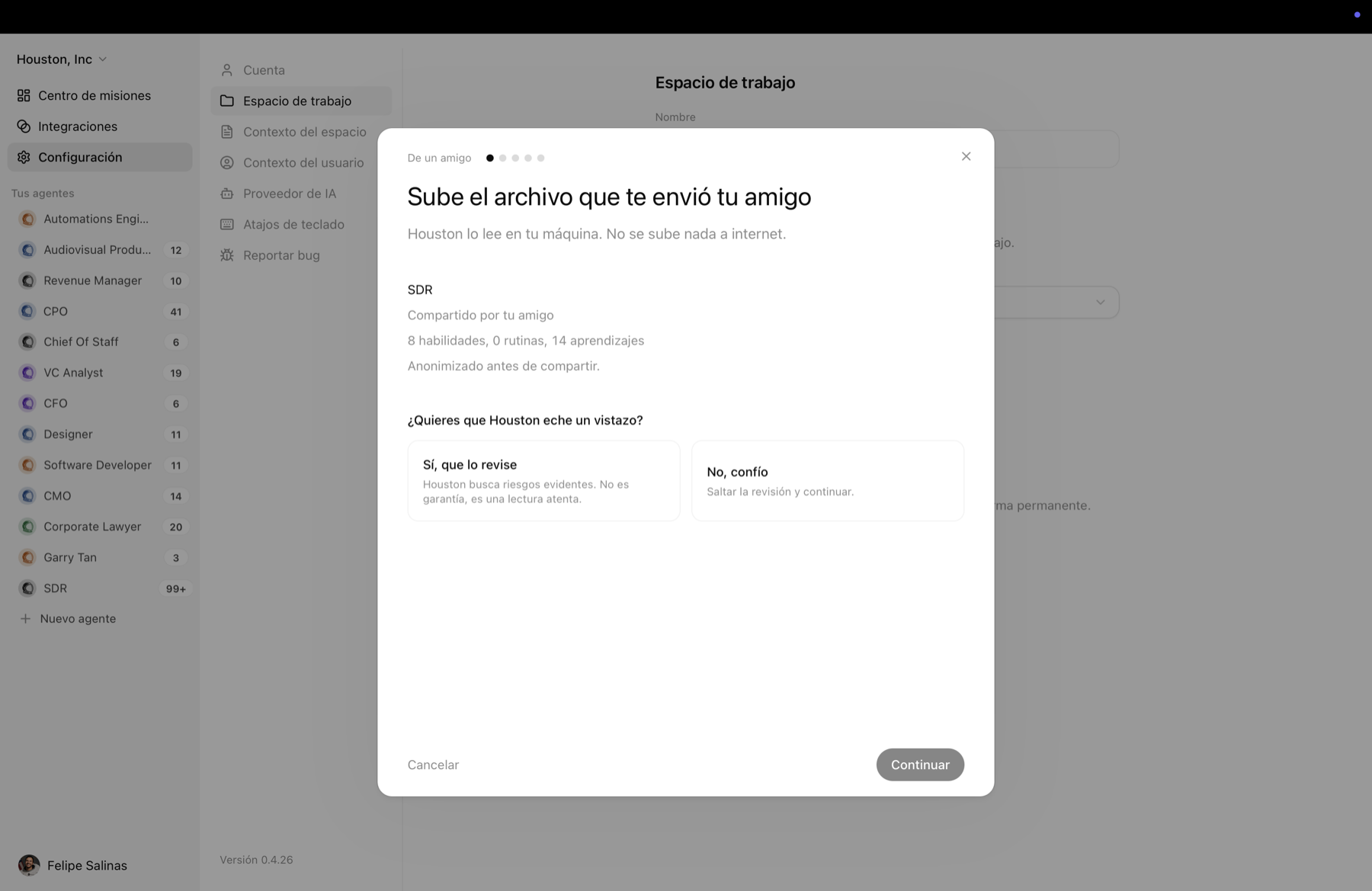Screen dimensions: 1372x891
Task: Open Reportar bug section
Action: (301, 255)
